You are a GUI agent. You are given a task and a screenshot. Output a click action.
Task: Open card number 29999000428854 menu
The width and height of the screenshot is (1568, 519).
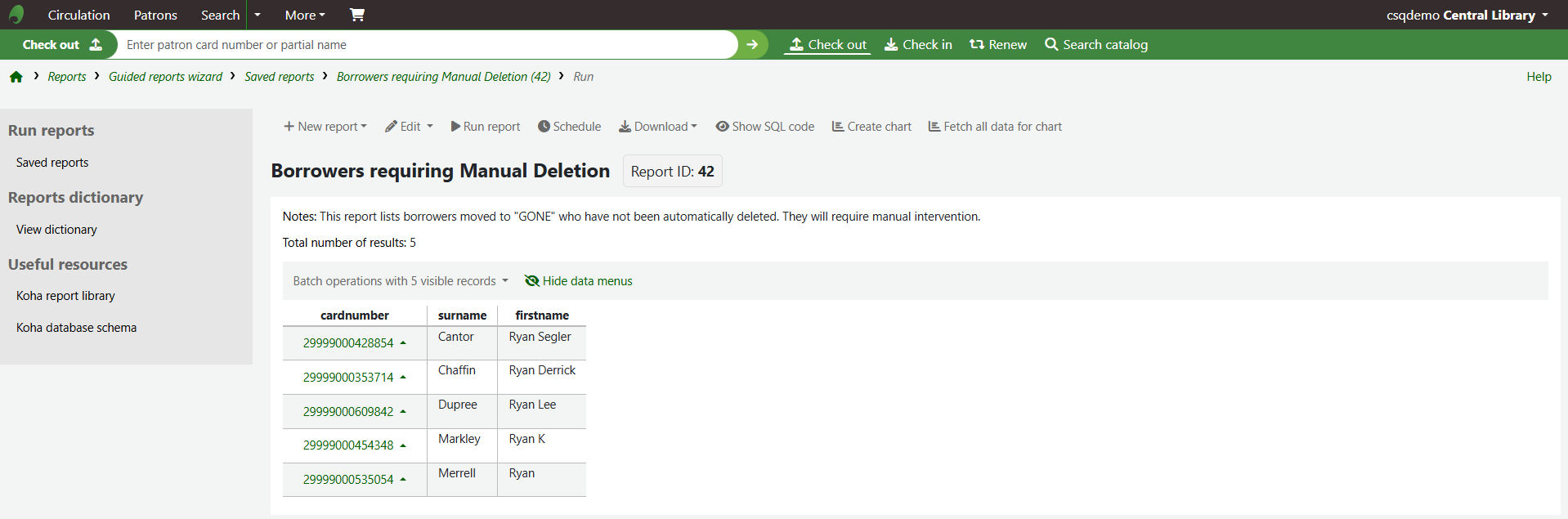click(354, 343)
